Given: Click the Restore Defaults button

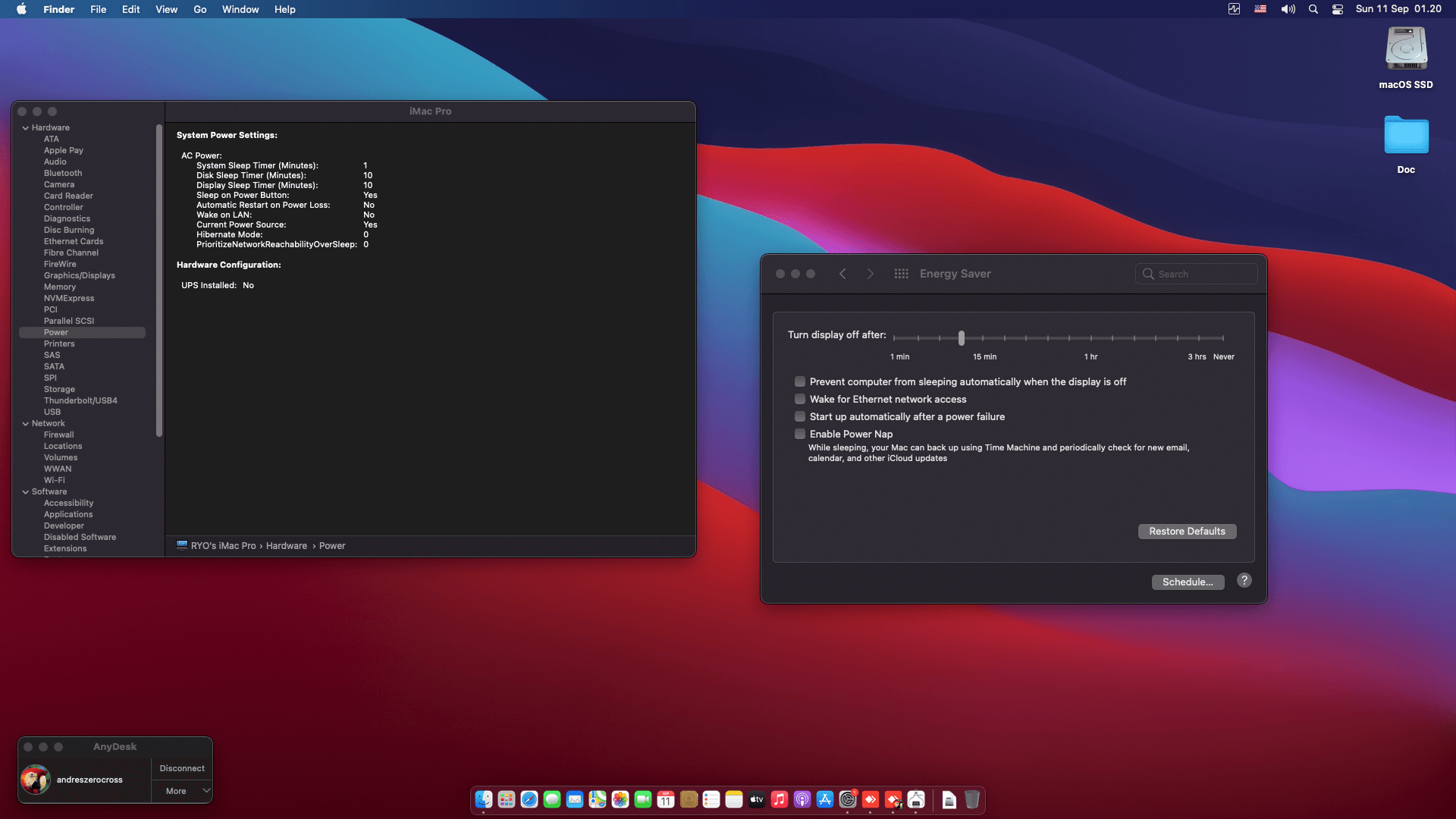Looking at the screenshot, I should coord(1187,531).
